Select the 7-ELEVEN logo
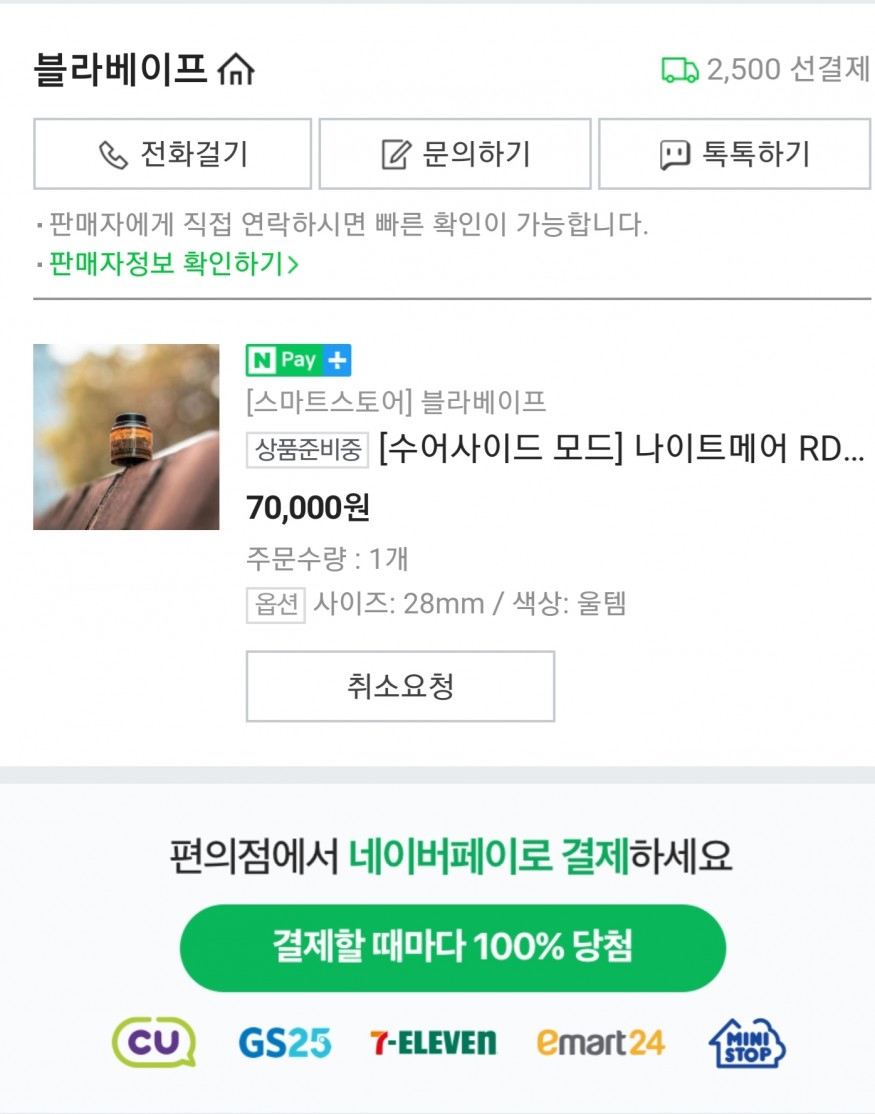 tap(433, 1043)
